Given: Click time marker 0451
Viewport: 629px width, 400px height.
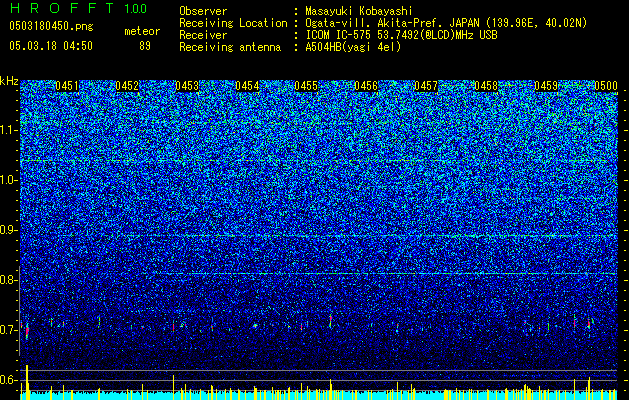Looking at the screenshot, I should tap(67, 86).
